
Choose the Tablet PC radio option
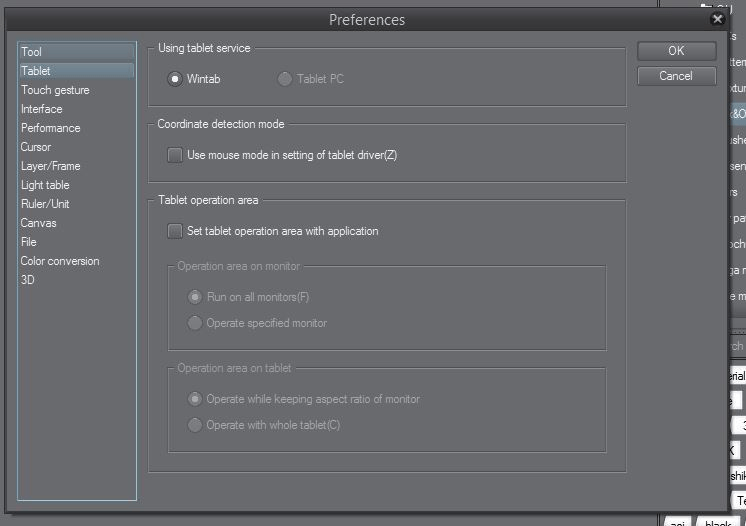286,79
